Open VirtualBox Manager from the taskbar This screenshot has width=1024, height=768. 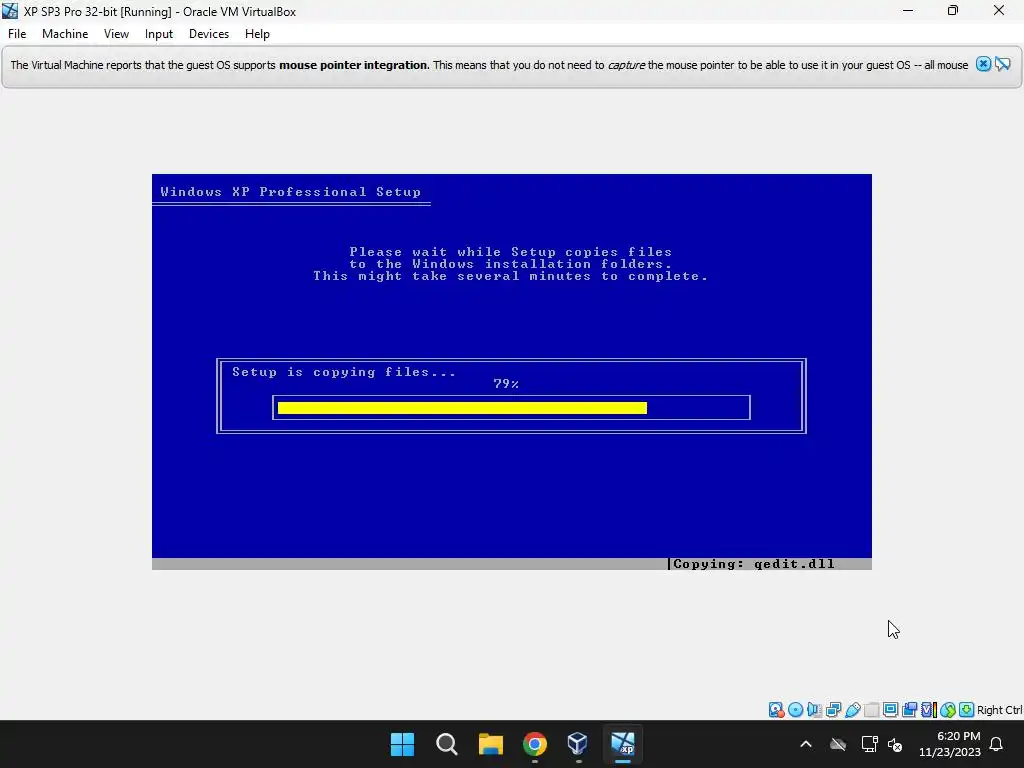coord(578,744)
